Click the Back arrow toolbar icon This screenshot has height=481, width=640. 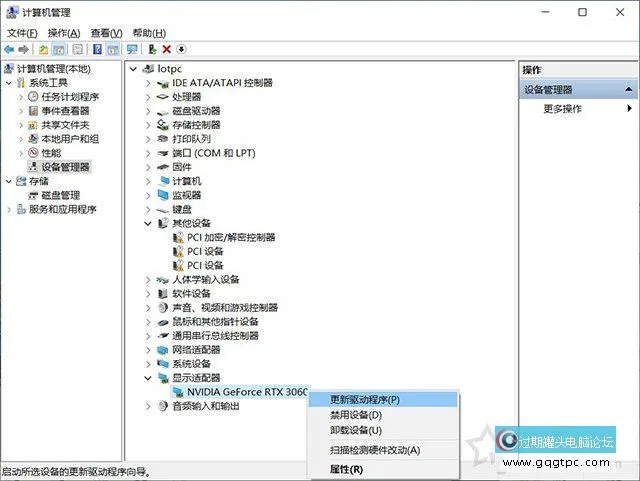[9, 49]
